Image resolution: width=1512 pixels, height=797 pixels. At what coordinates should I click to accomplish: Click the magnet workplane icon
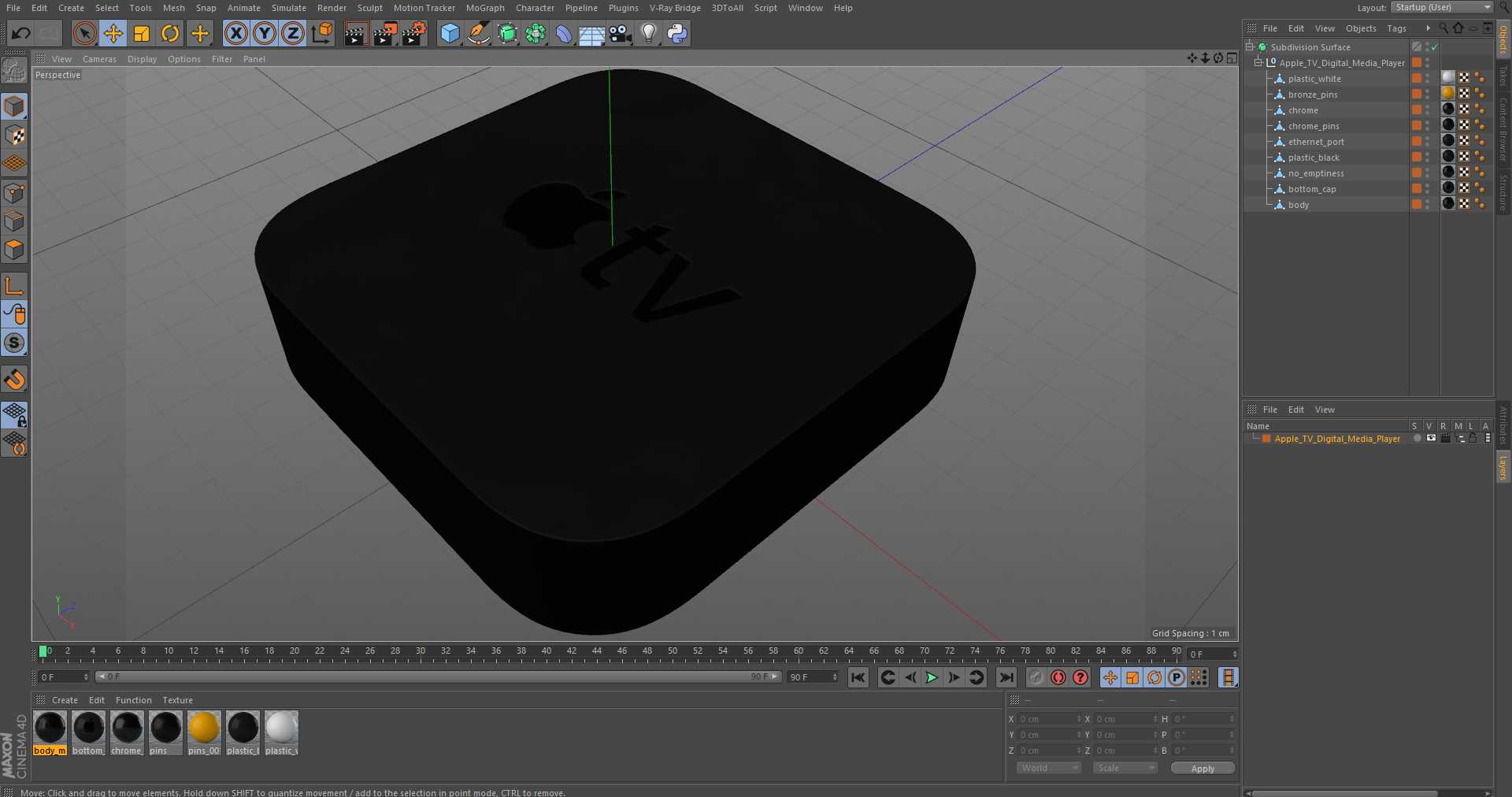pos(14,380)
